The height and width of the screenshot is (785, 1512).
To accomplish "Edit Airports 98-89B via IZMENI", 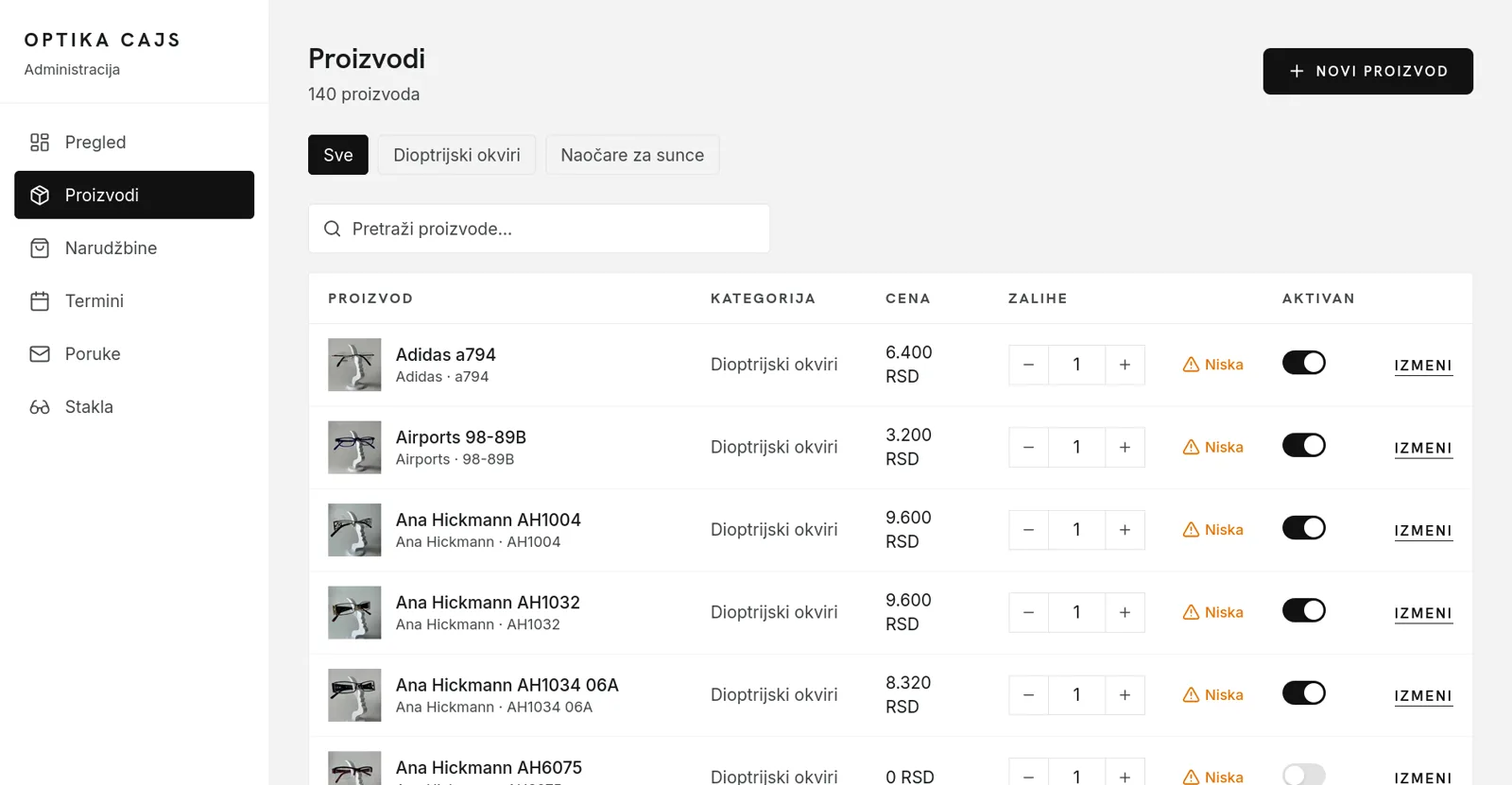I will click(x=1423, y=449).
